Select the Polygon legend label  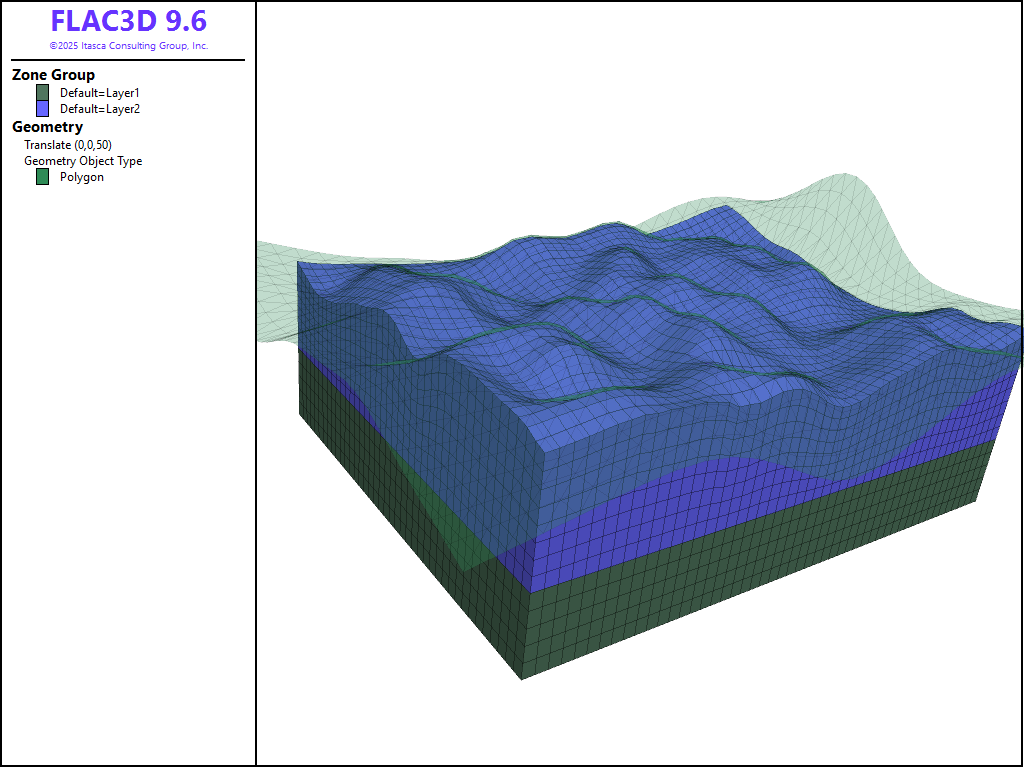point(81,177)
